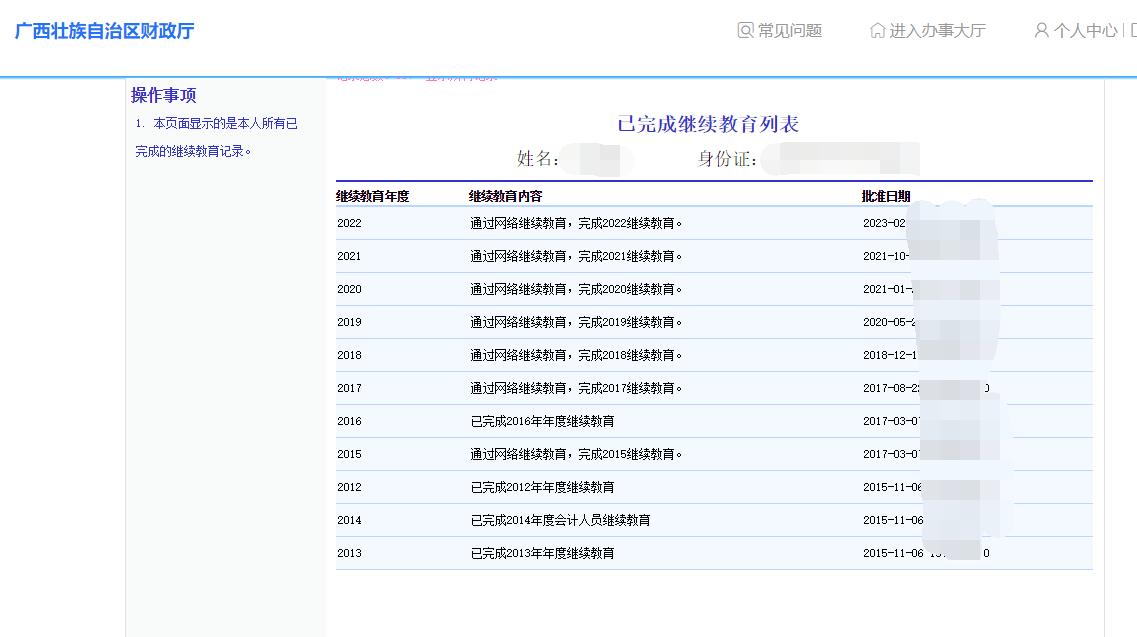Viewport: 1137px width, 637px height.
Task: Click the magnifier icon beside 常见问题
Action: (x=745, y=30)
